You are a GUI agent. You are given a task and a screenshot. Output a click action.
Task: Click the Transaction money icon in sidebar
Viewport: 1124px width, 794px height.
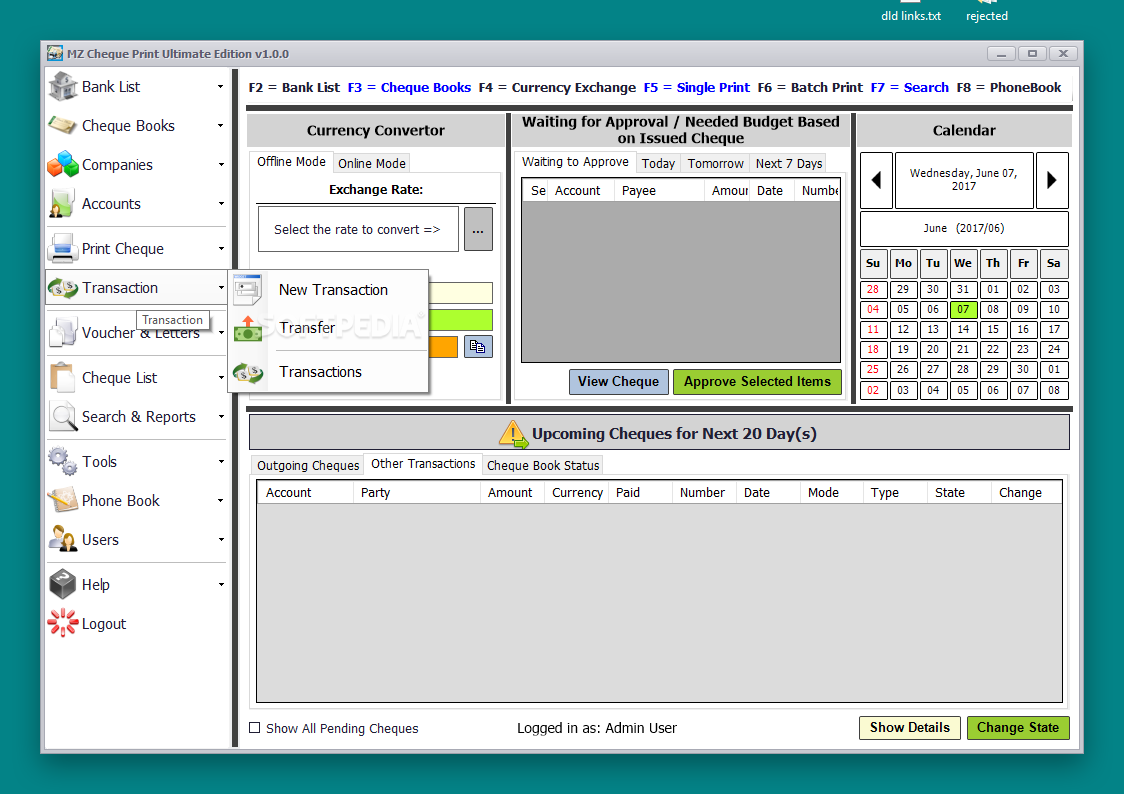[x=63, y=288]
